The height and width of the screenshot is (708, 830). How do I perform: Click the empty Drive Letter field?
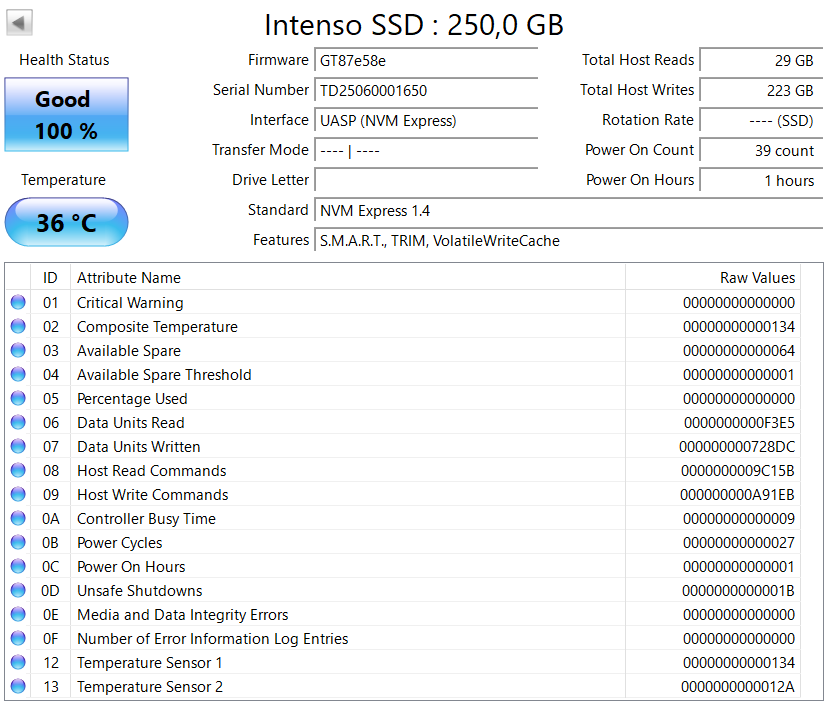tap(426, 180)
